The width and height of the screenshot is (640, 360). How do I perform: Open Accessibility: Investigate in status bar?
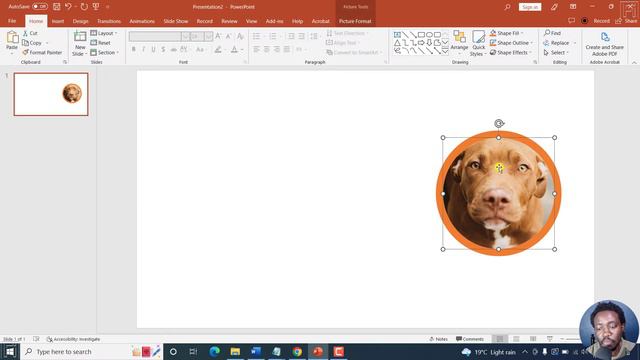pos(73,339)
